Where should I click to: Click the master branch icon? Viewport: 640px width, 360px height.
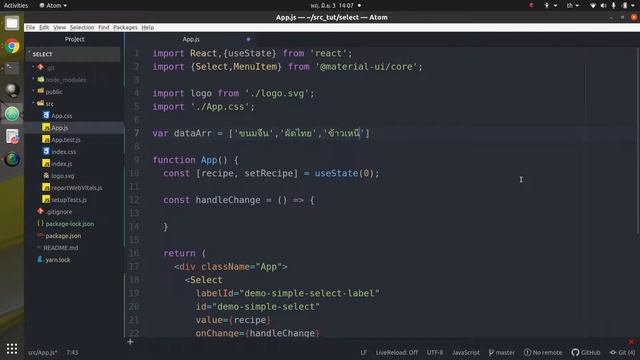(x=491, y=352)
